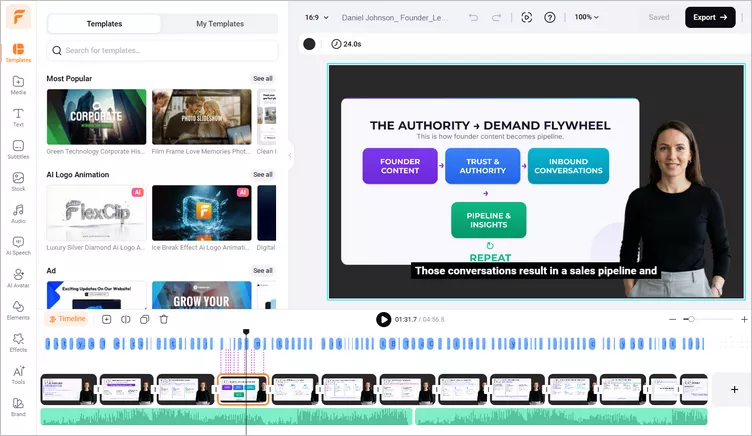752x436 pixels.
Task: Edit the Daniel Johnson project title
Action: [395, 18]
